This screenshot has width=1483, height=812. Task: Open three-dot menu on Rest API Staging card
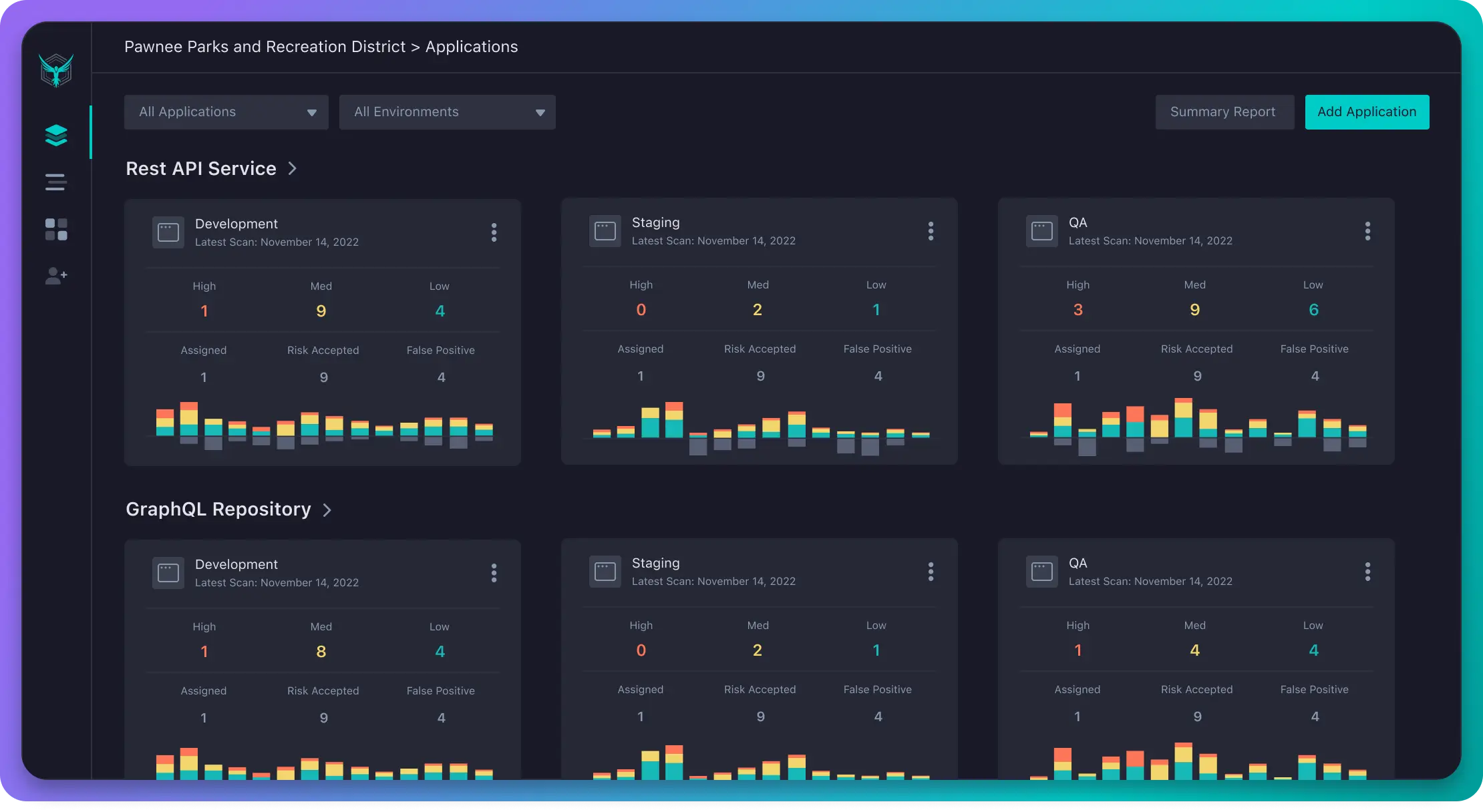[x=931, y=231]
